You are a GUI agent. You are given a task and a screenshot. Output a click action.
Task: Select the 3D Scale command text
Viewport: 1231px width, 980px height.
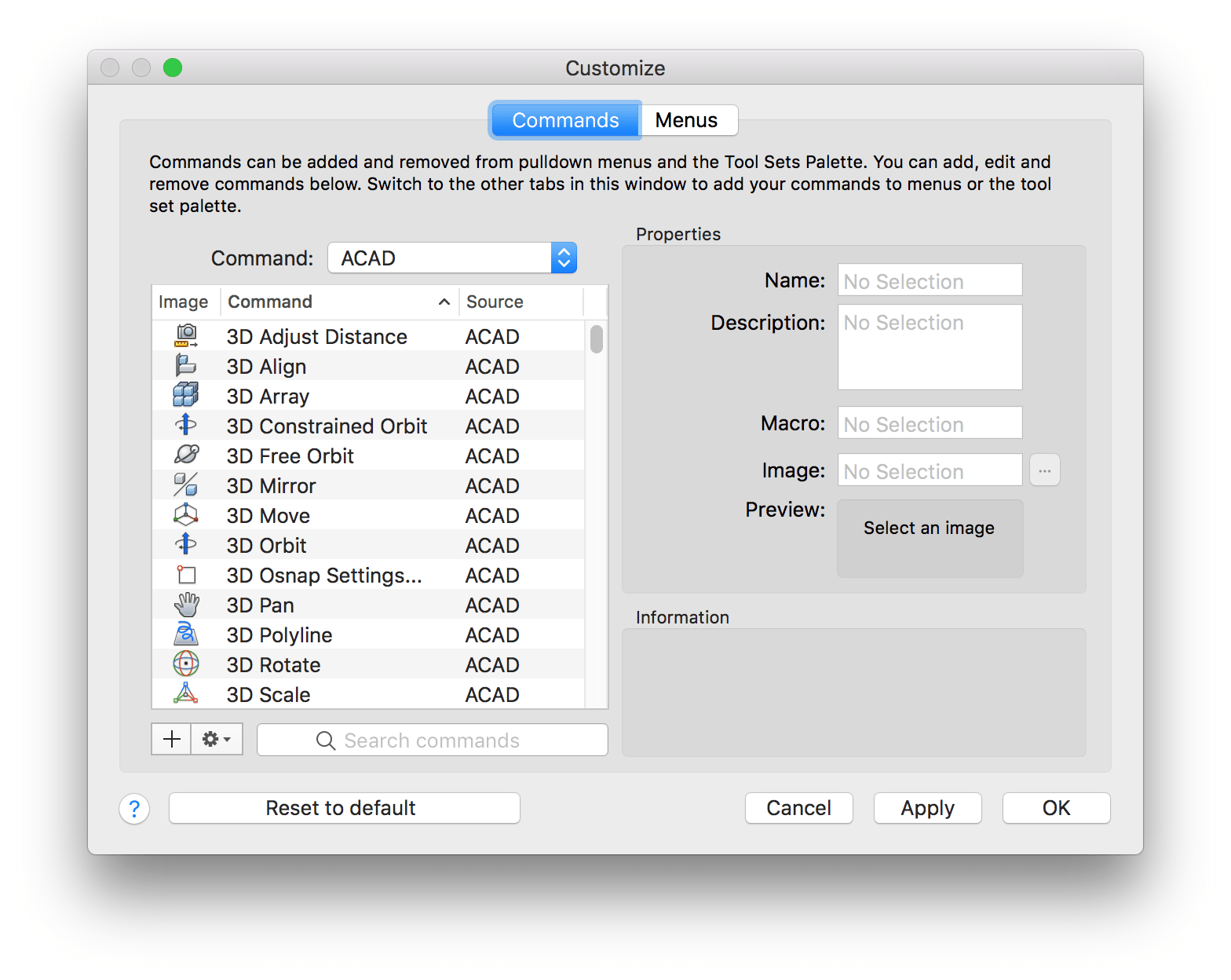coord(268,695)
